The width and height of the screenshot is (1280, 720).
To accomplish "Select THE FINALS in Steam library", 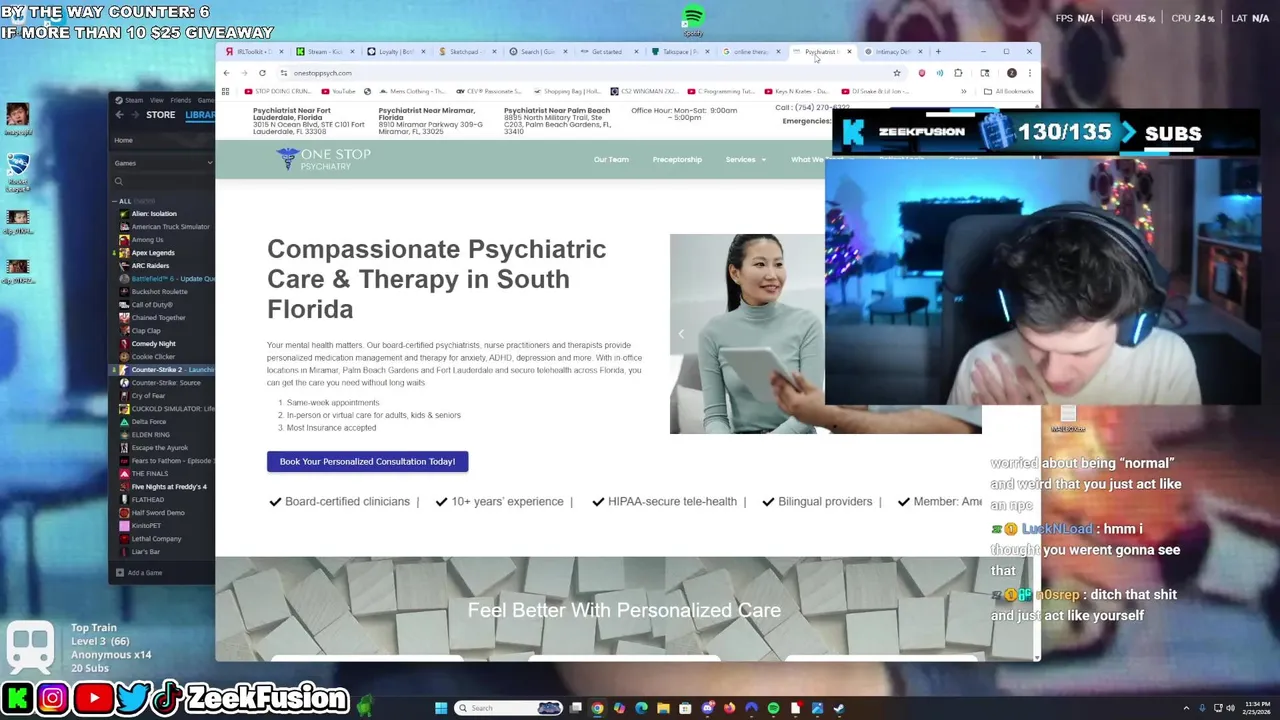I will tap(150, 473).
